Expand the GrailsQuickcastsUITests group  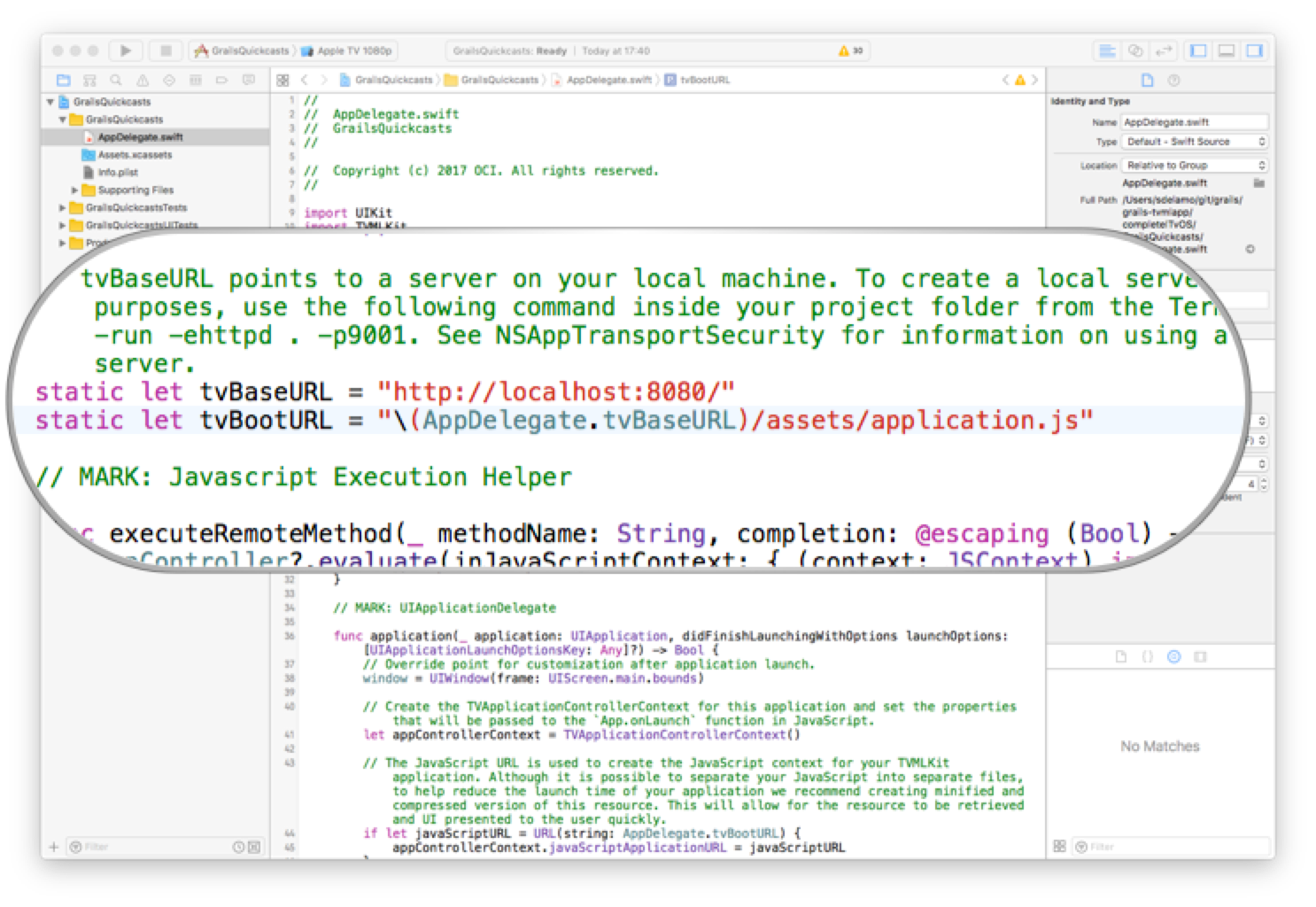(63, 225)
